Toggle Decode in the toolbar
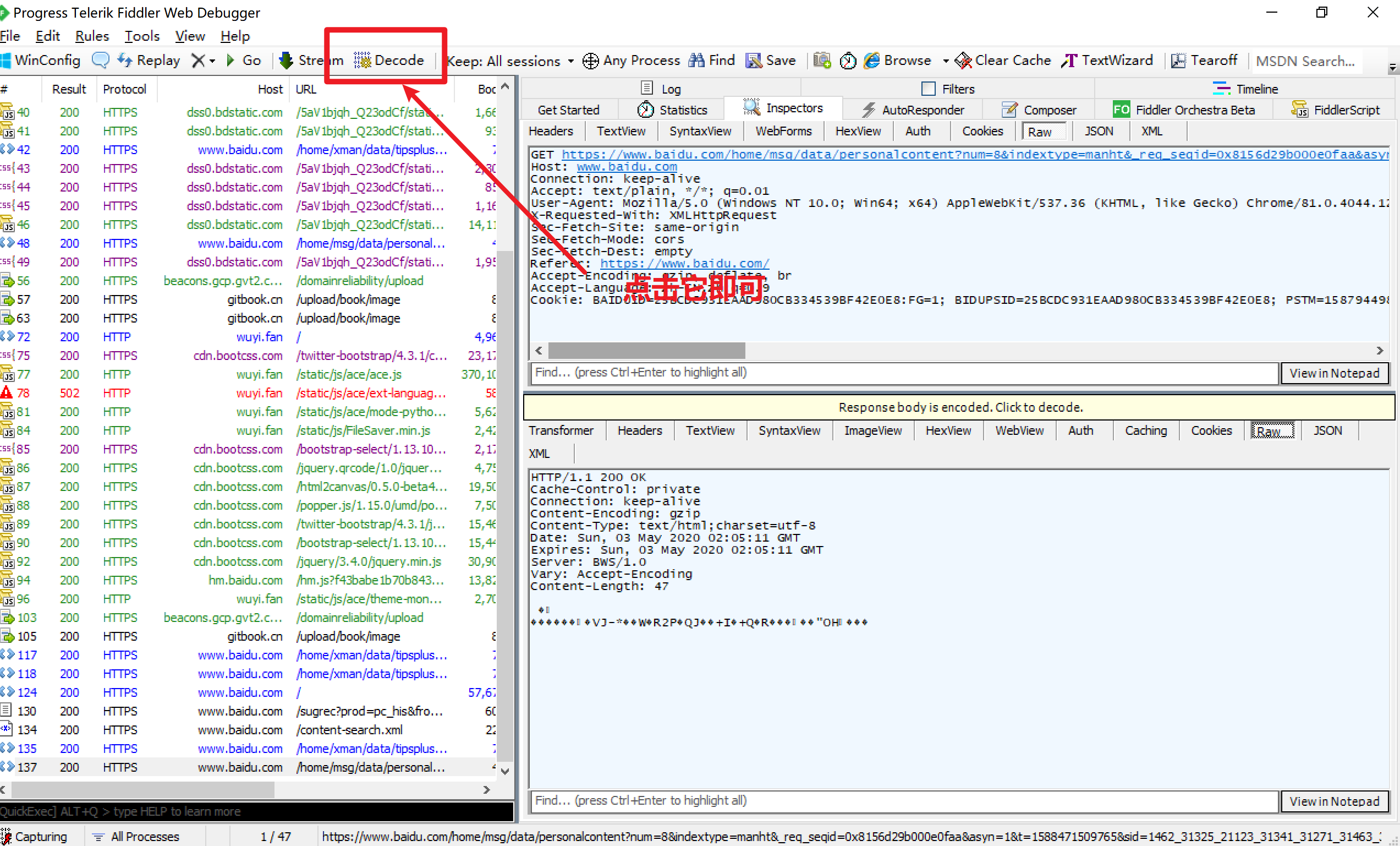 click(388, 60)
